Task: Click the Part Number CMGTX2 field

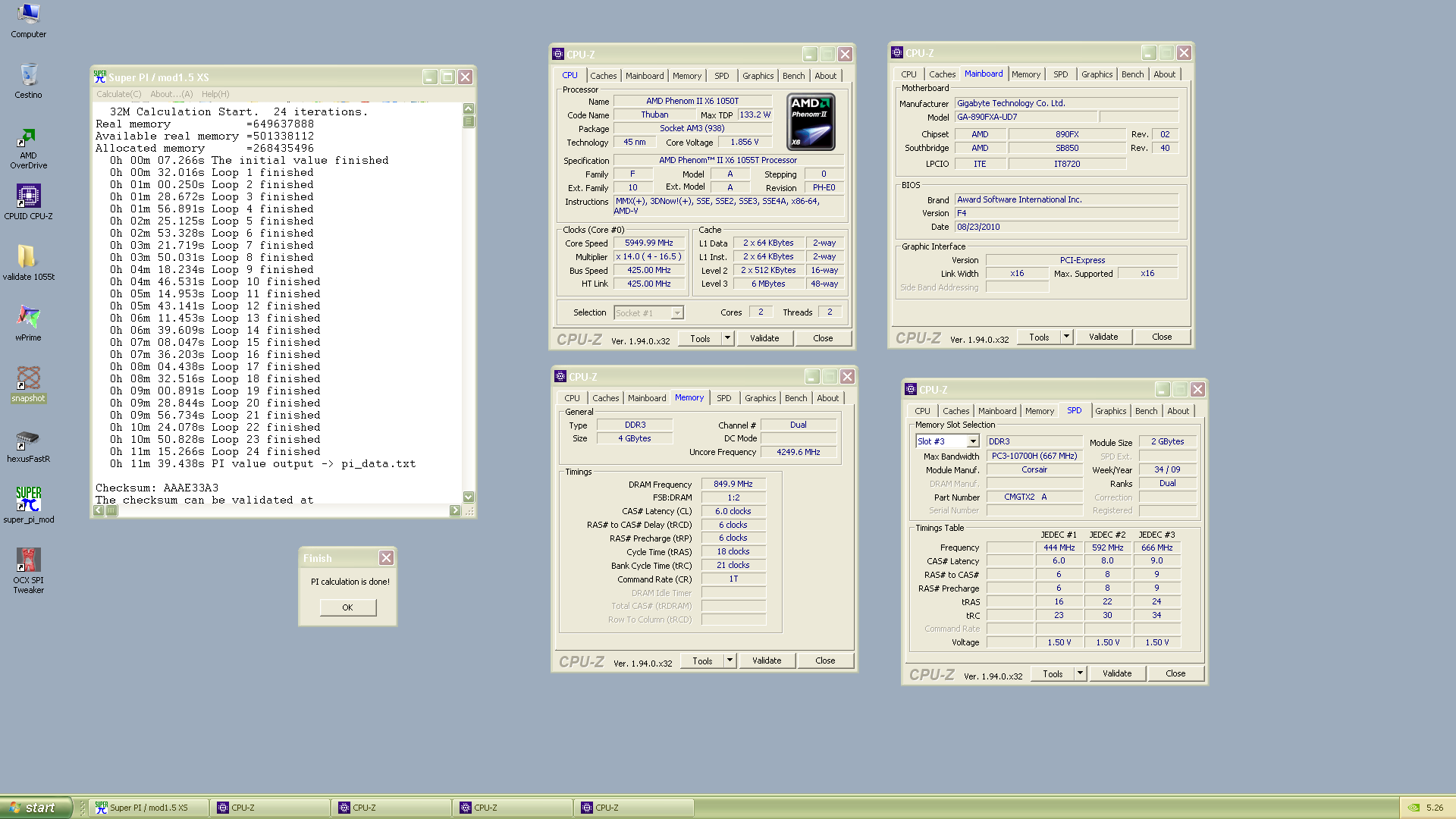Action: (x=1034, y=497)
